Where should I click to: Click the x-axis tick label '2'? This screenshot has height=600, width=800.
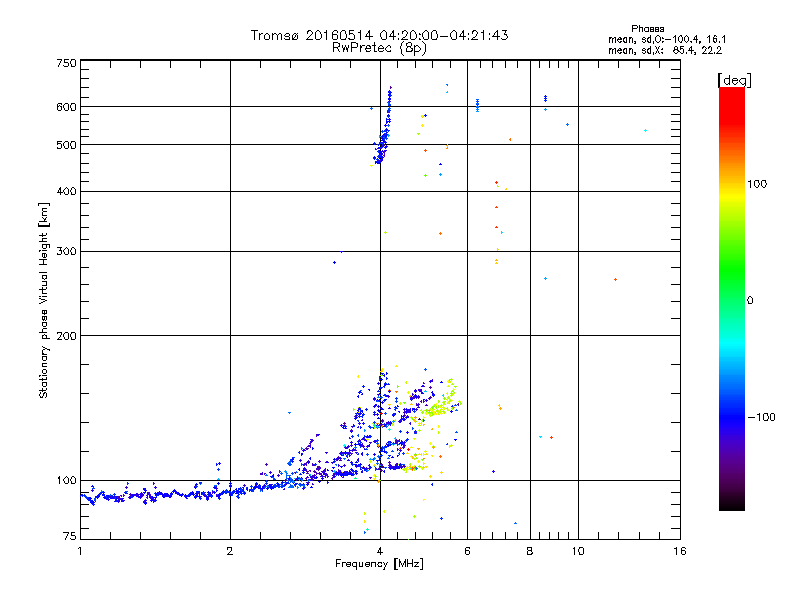click(230, 551)
